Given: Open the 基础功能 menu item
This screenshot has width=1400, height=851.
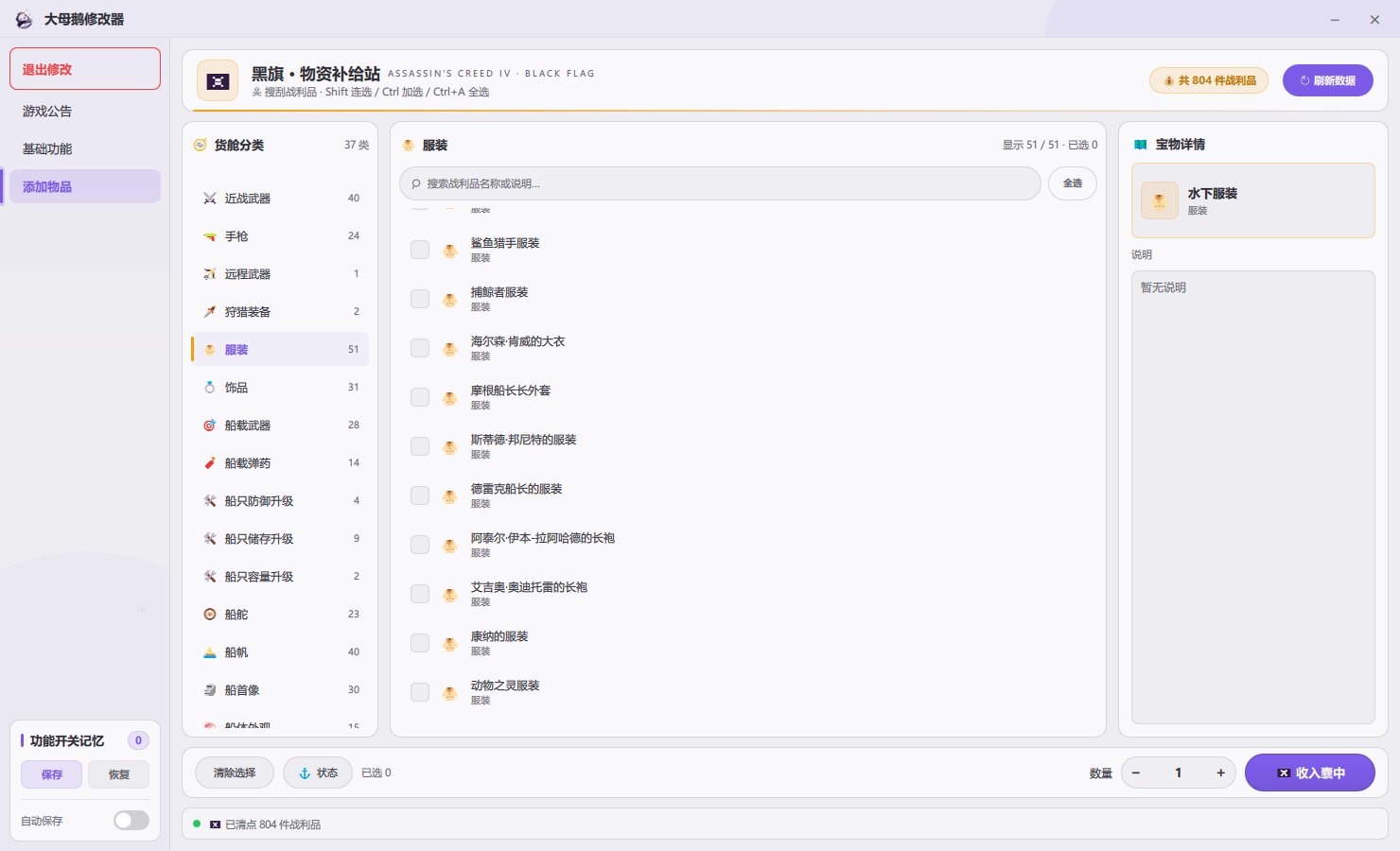Looking at the screenshot, I should 85,149.
